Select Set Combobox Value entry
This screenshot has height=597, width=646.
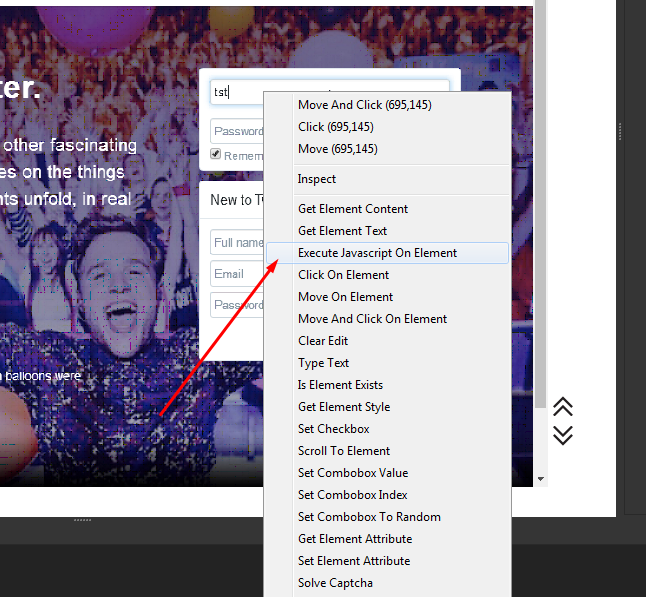(353, 473)
